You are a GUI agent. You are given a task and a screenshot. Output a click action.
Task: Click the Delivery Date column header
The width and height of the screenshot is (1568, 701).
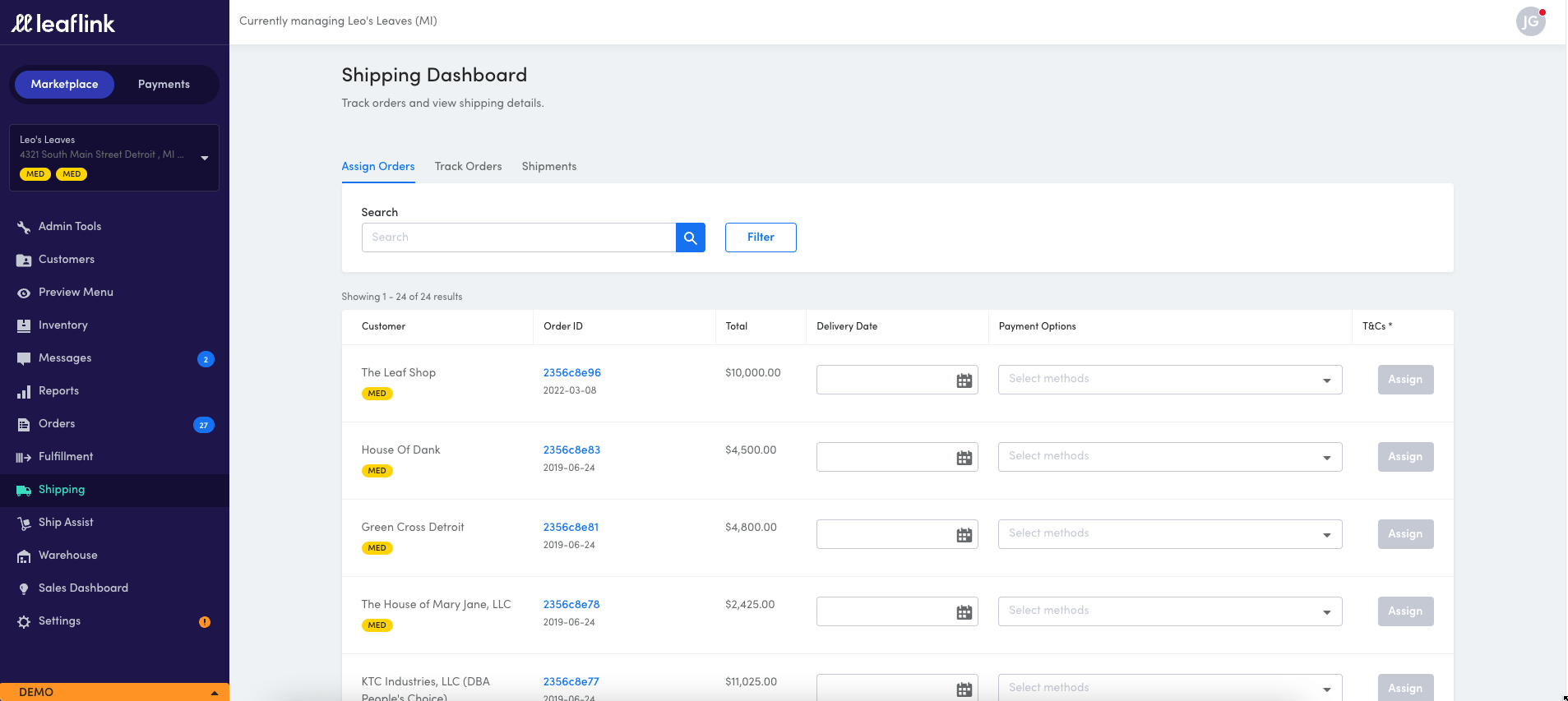(847, 327)
